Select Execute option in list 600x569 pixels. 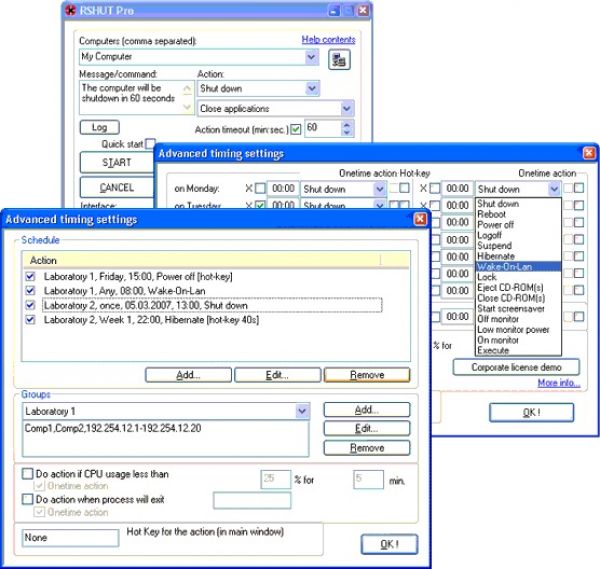pyautogui.click(x=518, y=350)
